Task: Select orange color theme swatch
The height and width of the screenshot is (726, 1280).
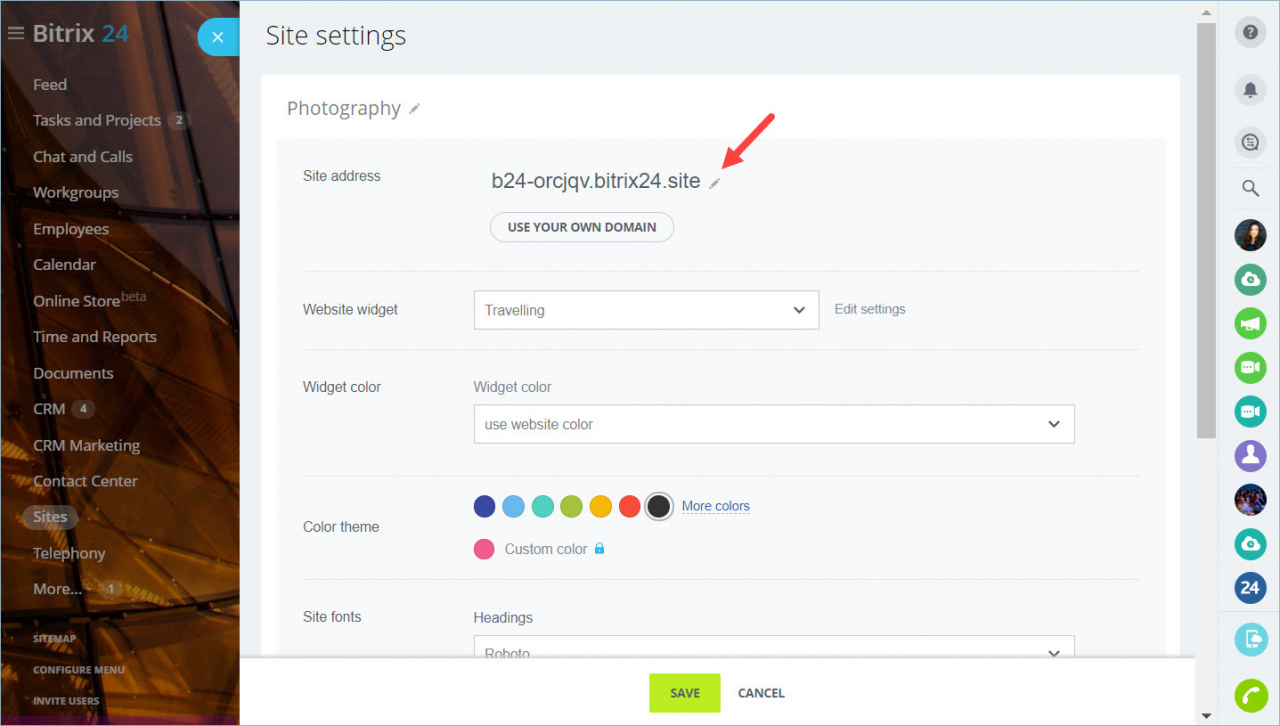Action: coord(600,506)
